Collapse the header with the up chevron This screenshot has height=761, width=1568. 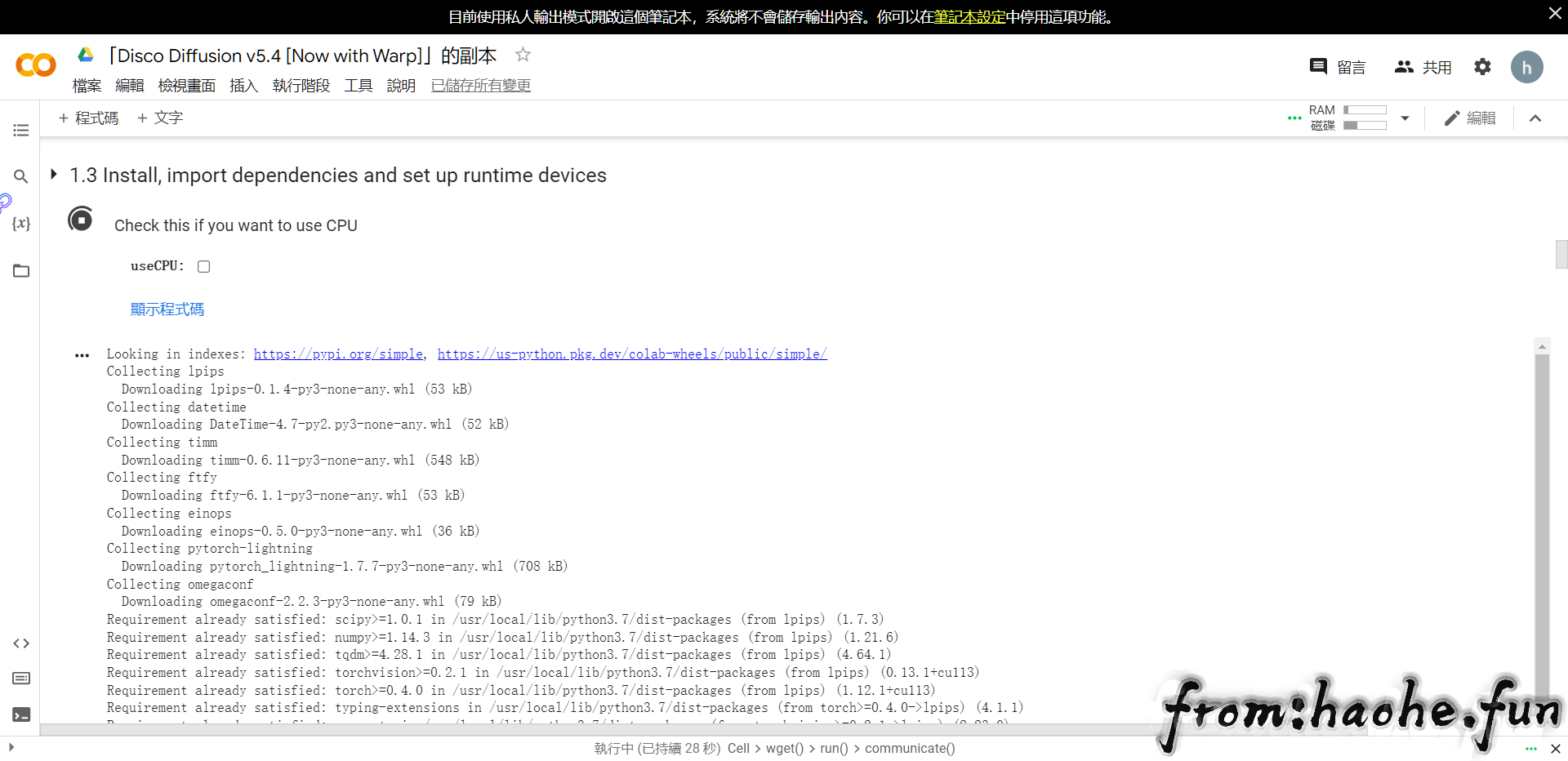point(1535,118)
